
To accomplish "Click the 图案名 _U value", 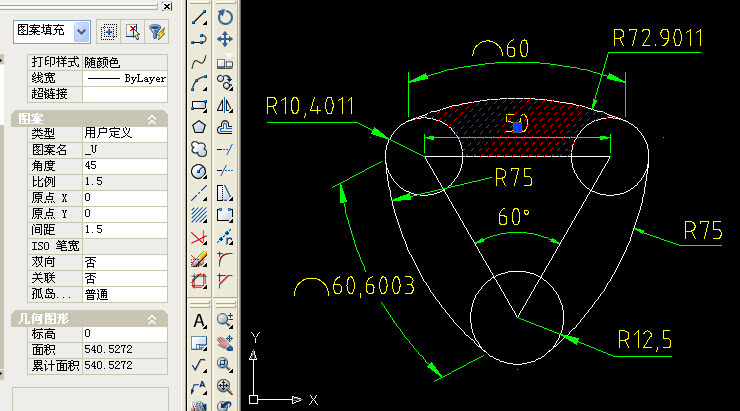I will (125, 150).
